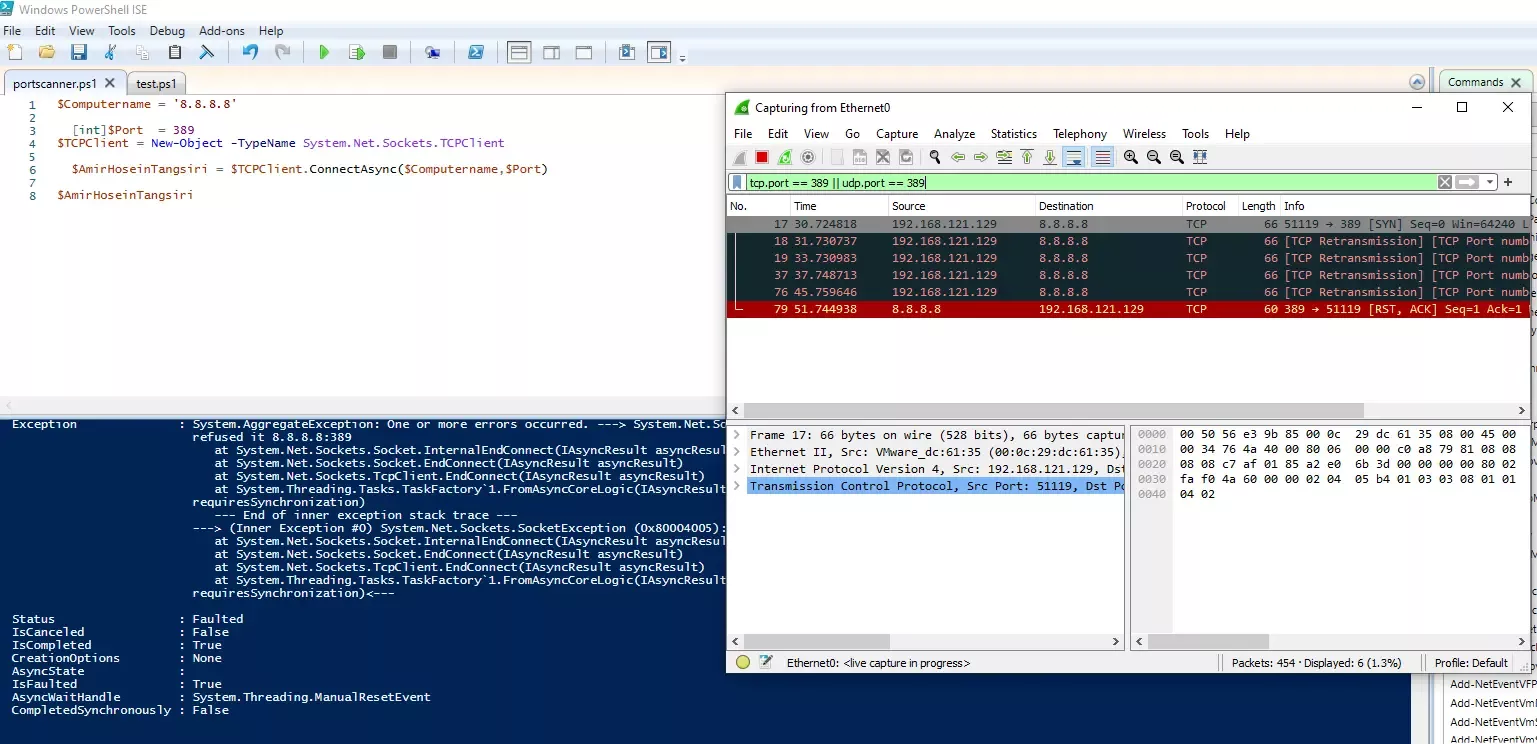The height and width of the screenshot is (744, 1537).
Task: Show the Command window icon
Action: click(x=627, y=52)
